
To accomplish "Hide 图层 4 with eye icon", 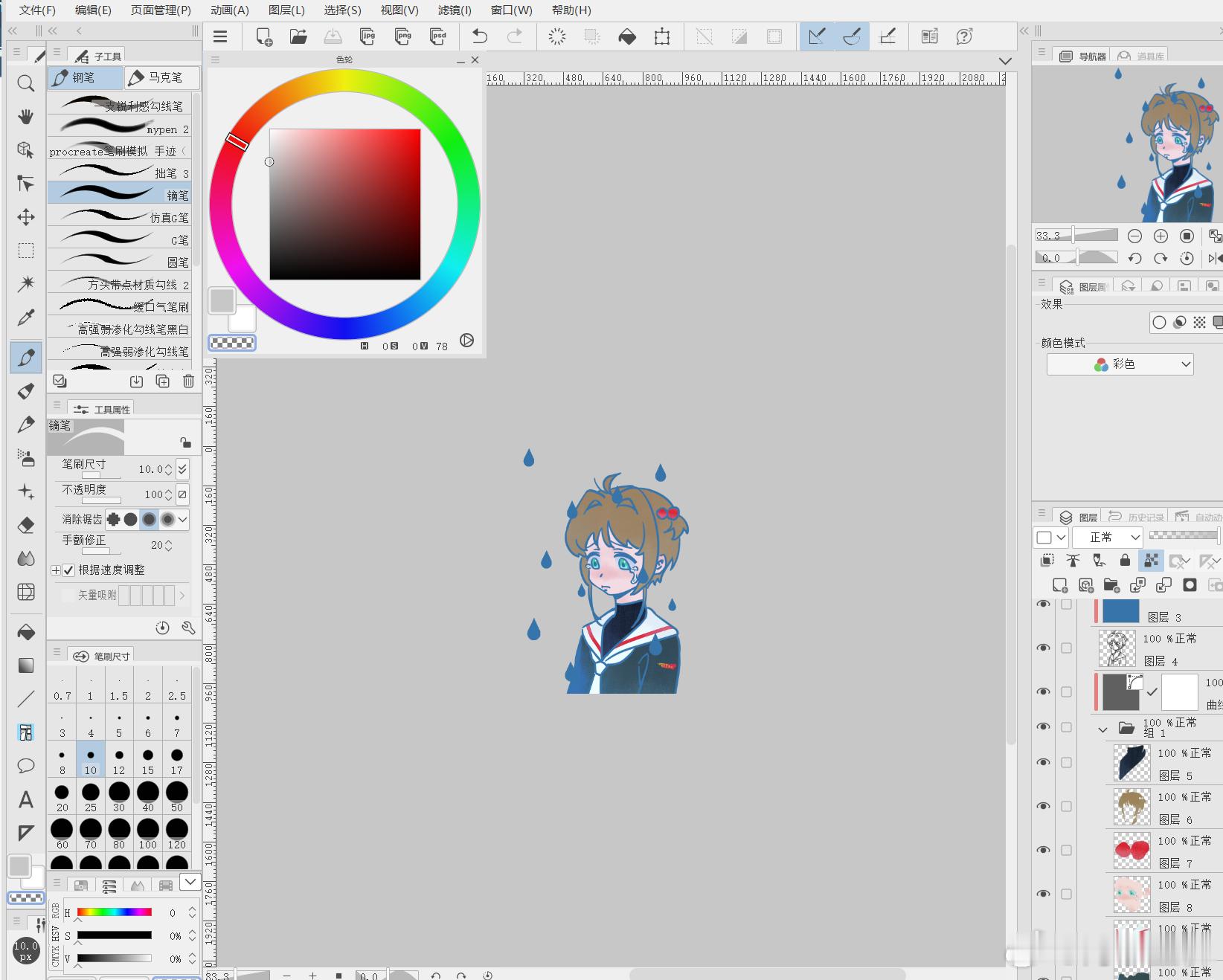I will pyautogui.click(x=1044, y=648).
